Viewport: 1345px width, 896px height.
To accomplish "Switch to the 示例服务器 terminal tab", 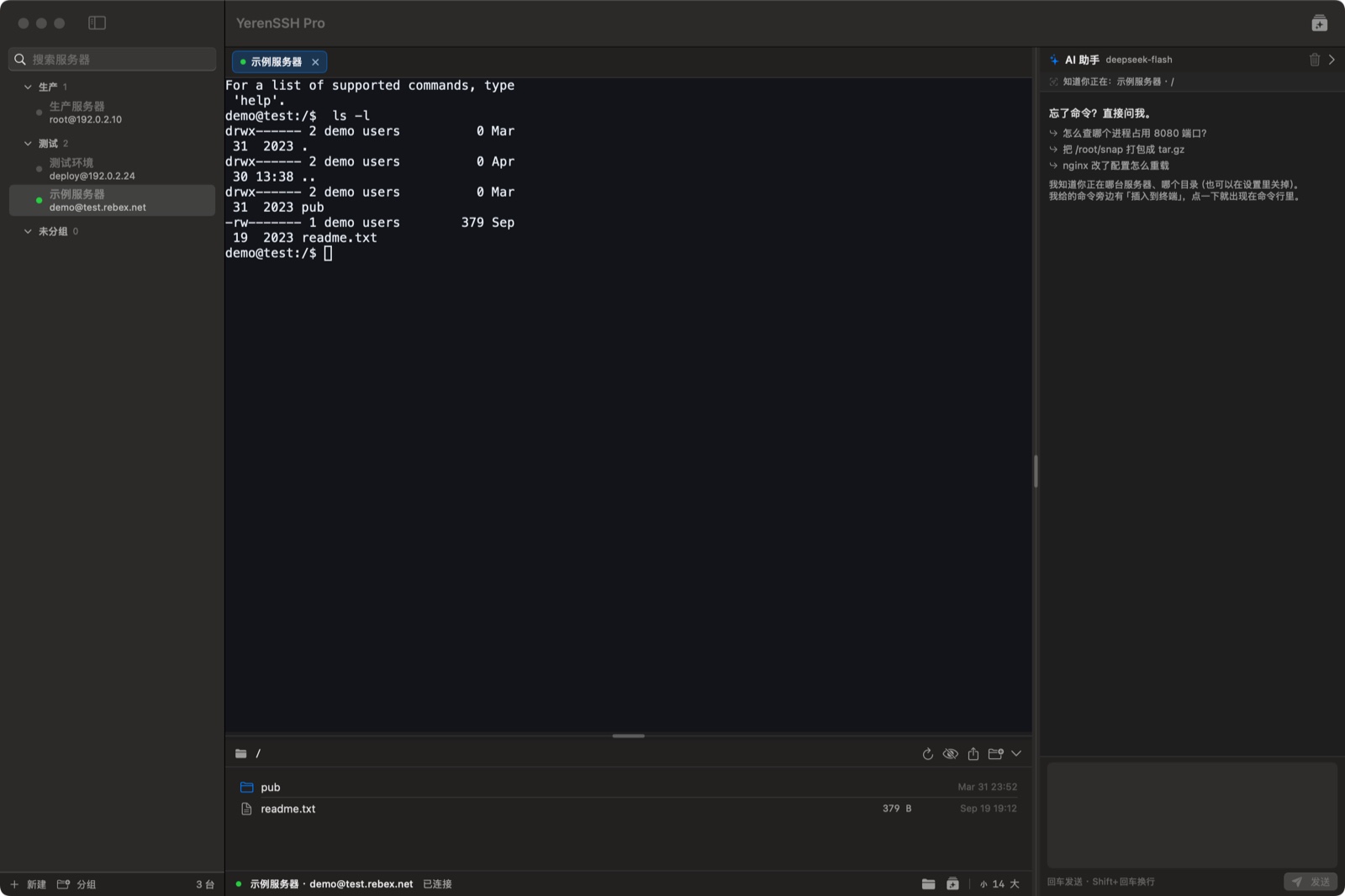I will 276,62.
